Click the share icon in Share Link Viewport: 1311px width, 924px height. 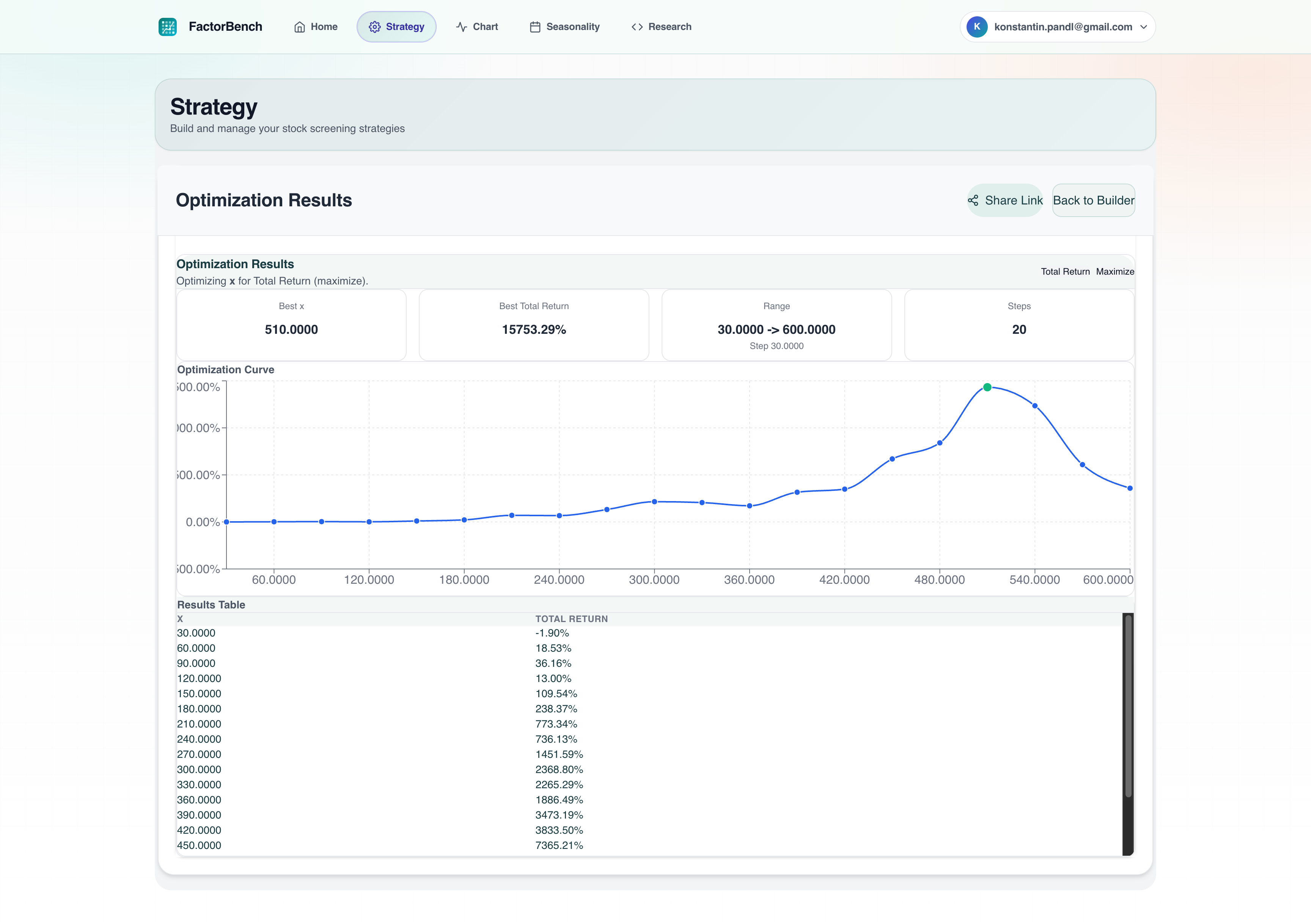coord(973,200)
